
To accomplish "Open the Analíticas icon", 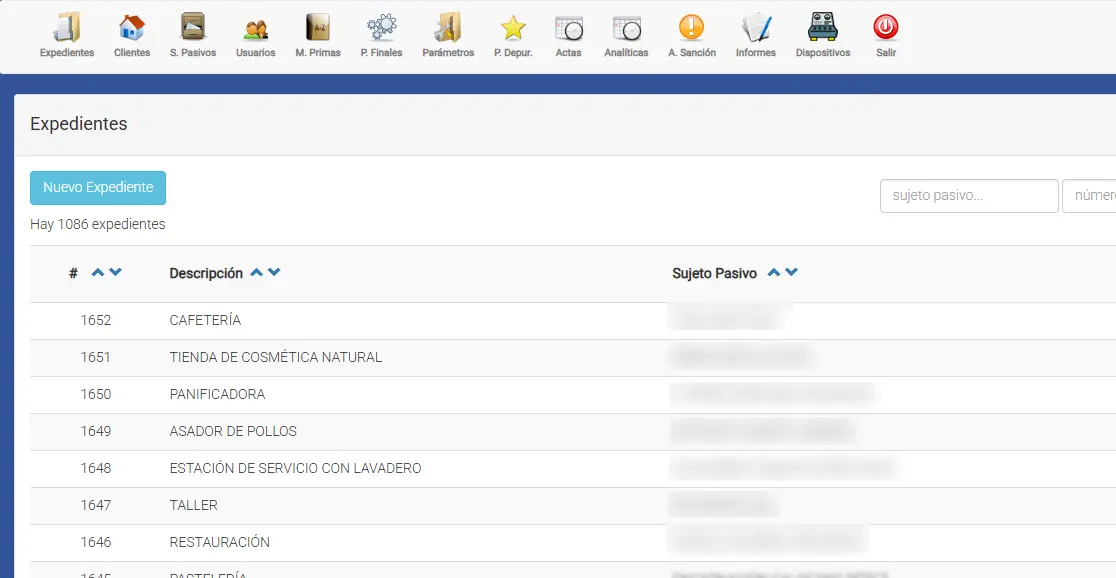I will pyautogui.click(x=626, y=29).
